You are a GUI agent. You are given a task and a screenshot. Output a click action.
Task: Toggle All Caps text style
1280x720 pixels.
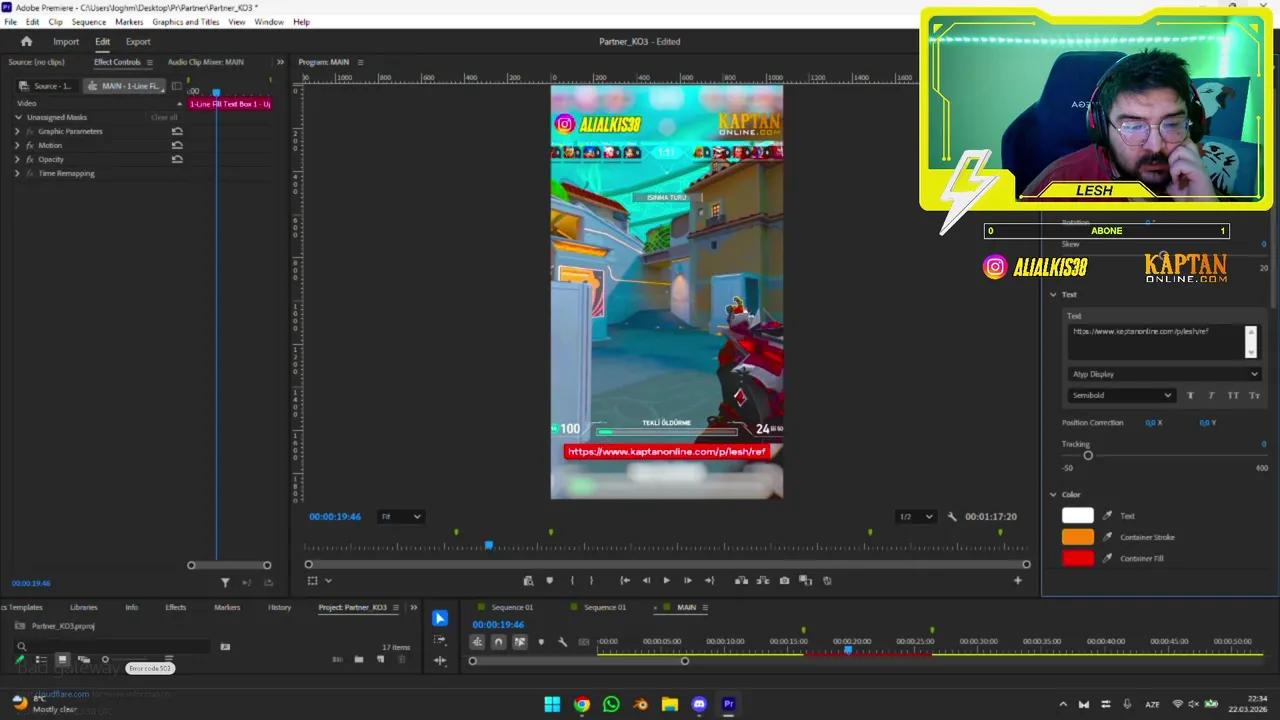[x=1233, y=395]
